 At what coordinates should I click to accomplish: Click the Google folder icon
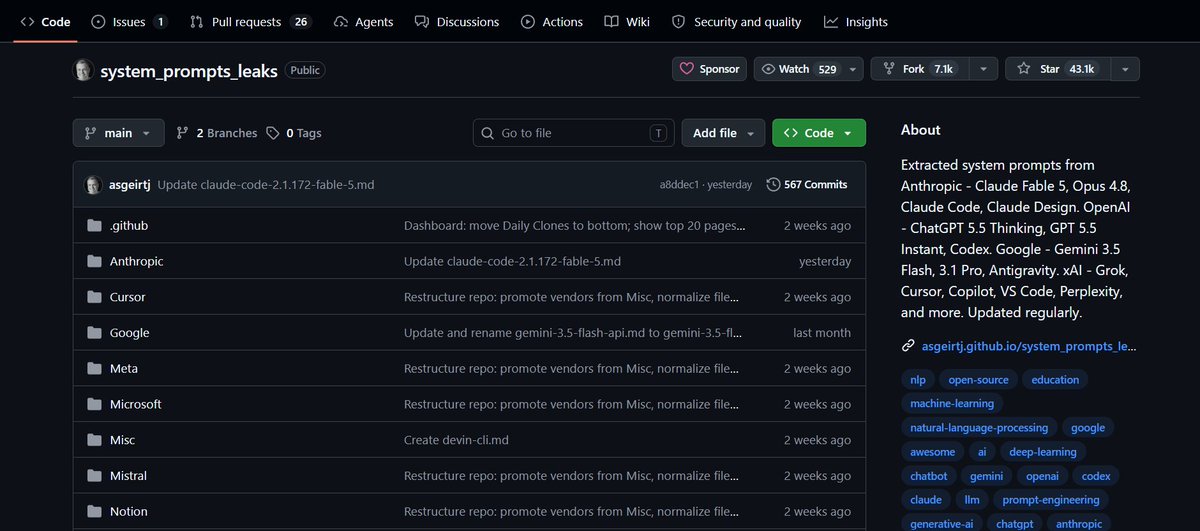pos(94,333)
